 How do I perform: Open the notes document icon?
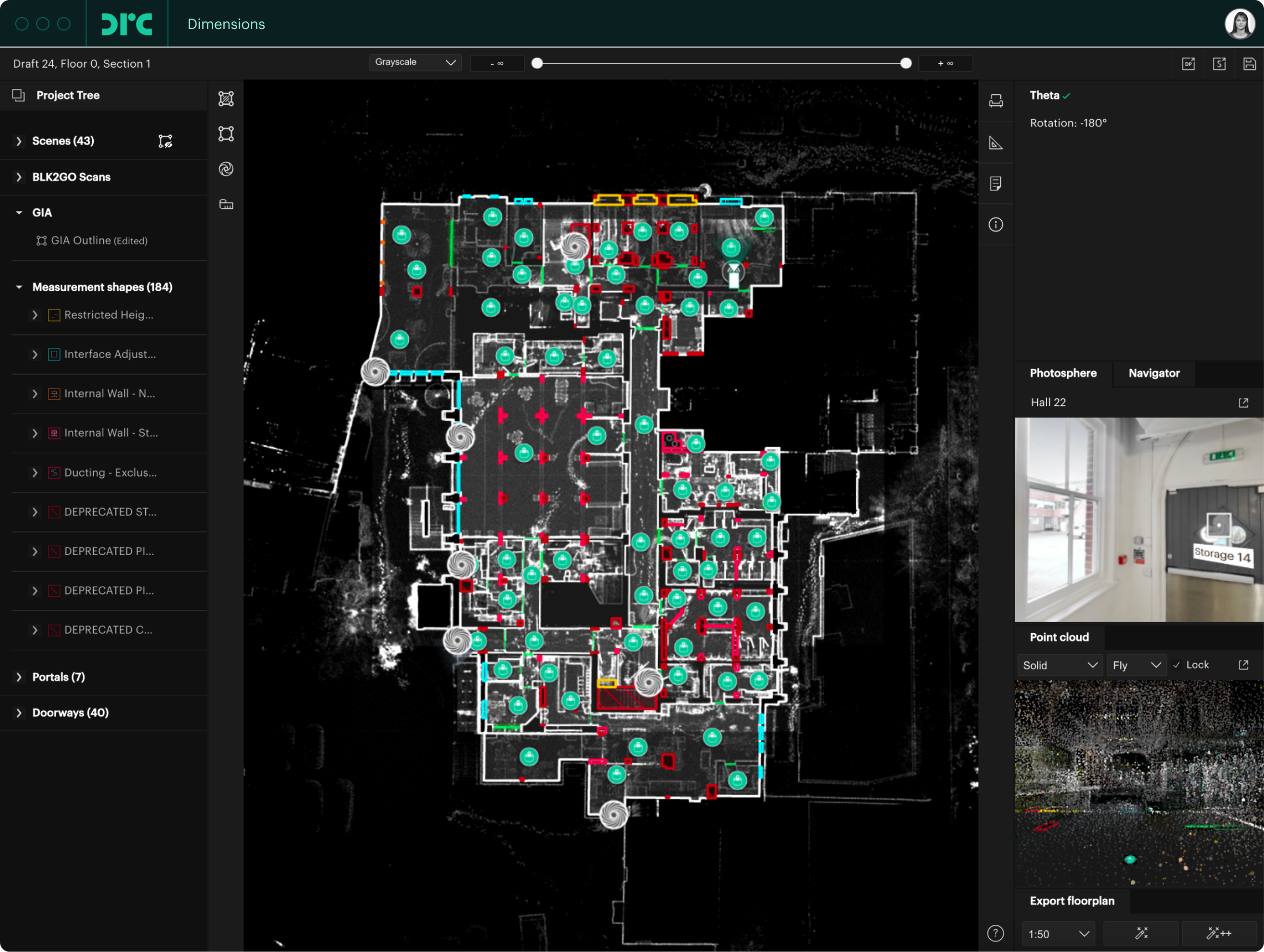(996, 183)
